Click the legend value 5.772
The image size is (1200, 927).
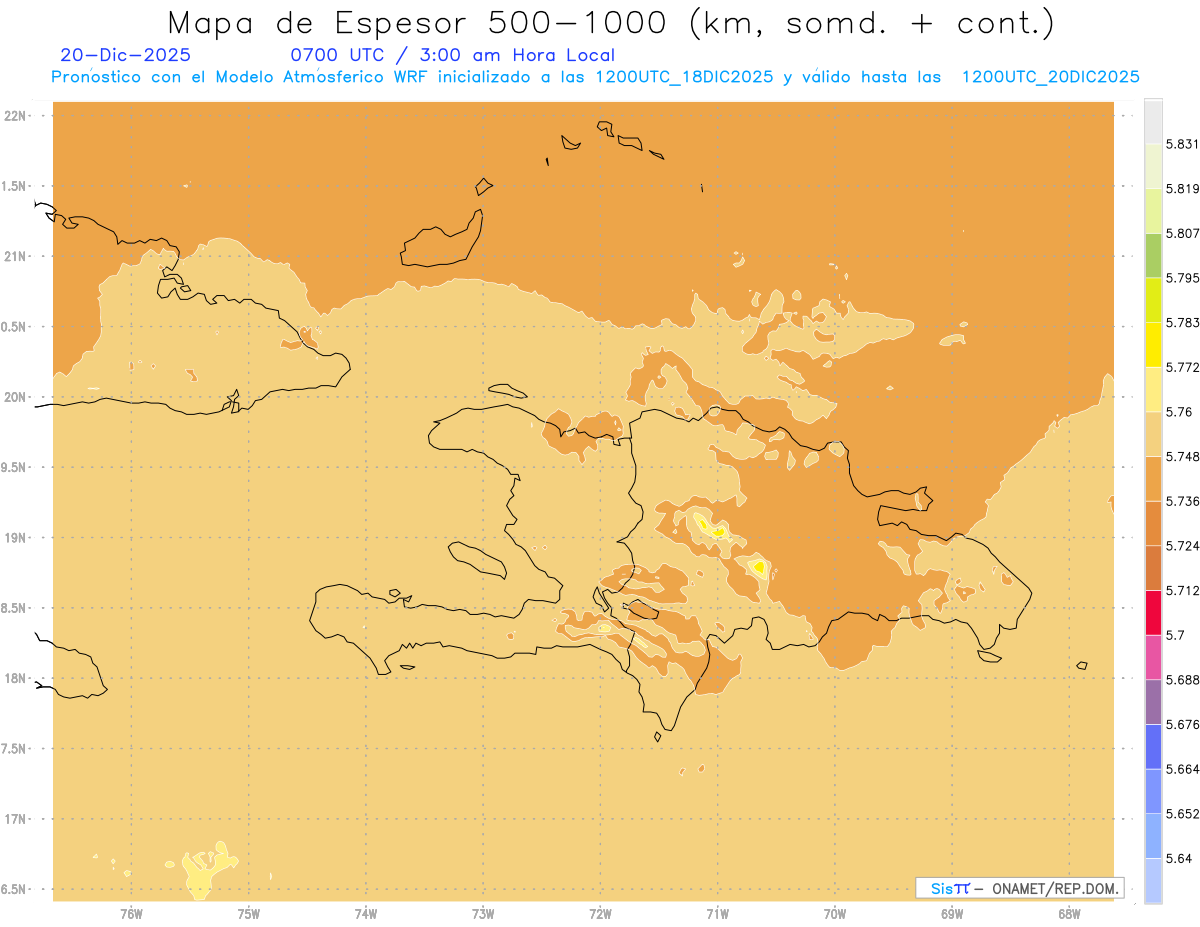pos(1182,367)
